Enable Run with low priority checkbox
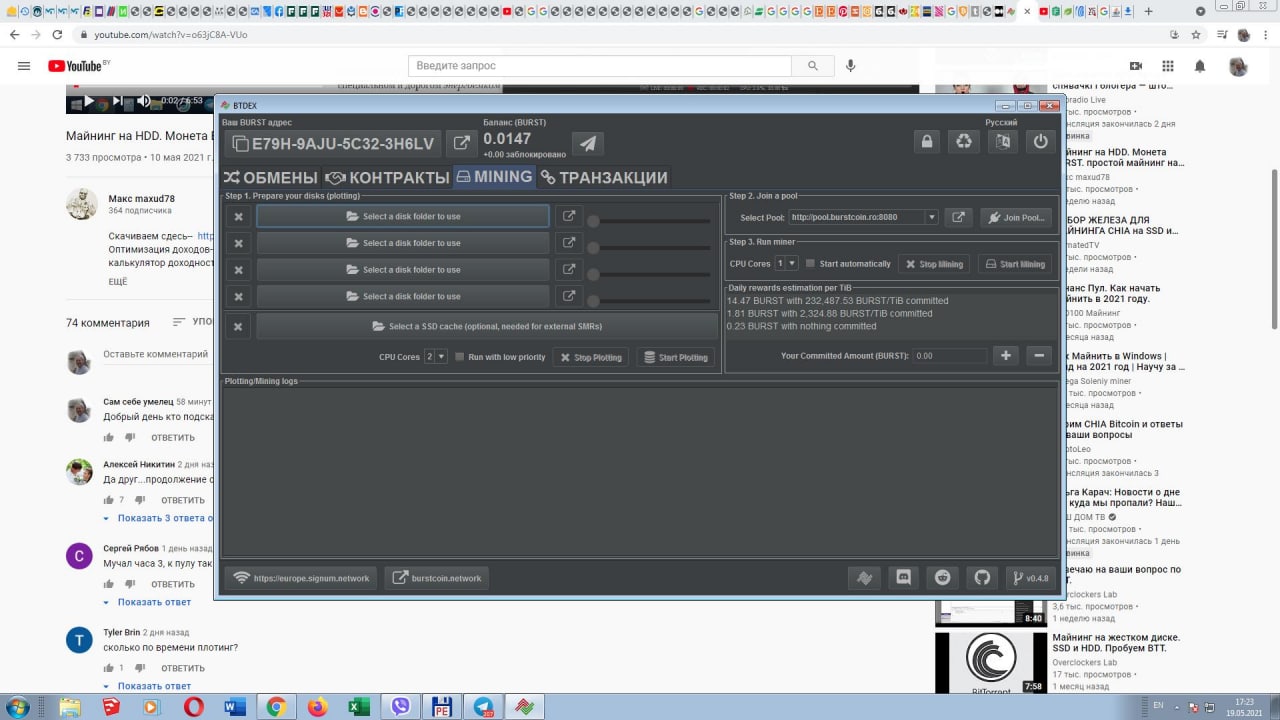Viewport: 1280px width, 720px height. (x=460, y=357)
